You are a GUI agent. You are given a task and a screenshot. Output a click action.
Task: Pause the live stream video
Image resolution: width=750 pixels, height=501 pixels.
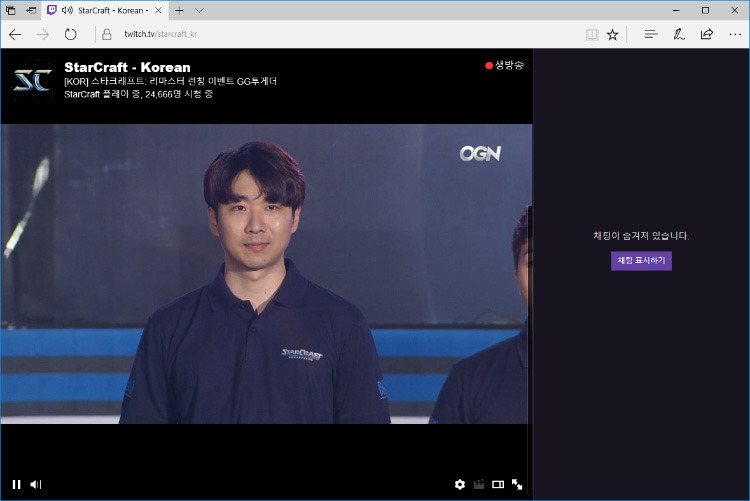tap(16, 484)
